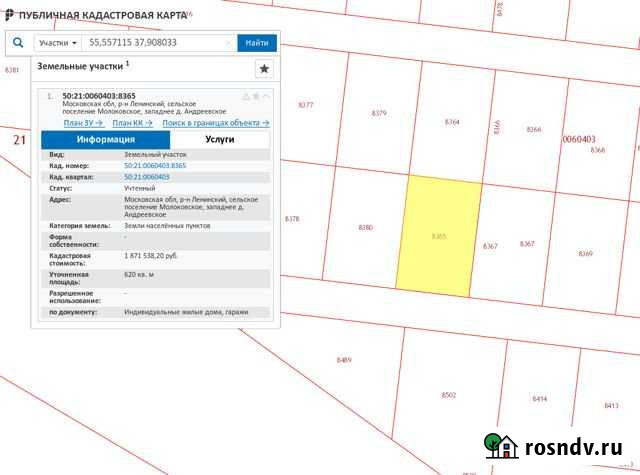
Task: Click Поиск в границах объекта link
Action: click(x=217, y=123)
